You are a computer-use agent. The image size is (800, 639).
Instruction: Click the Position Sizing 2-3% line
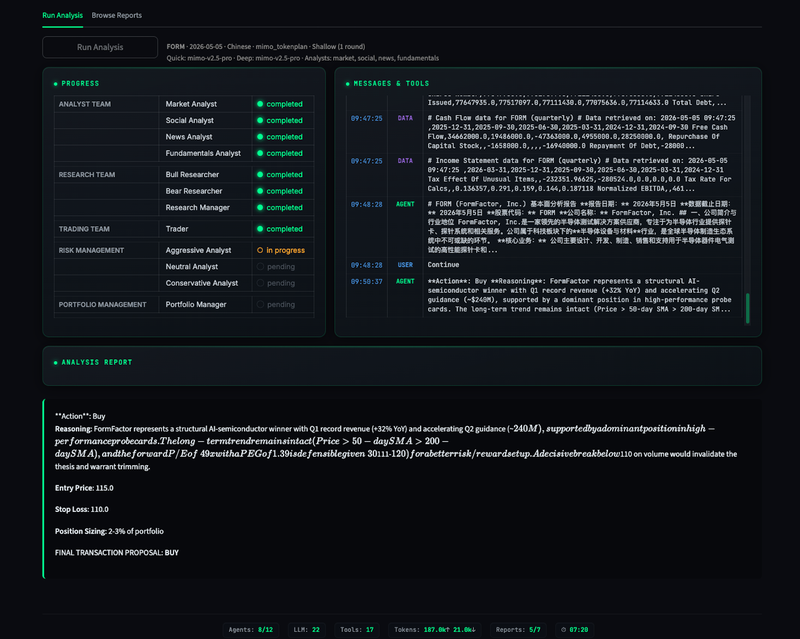tap(109, 531)
